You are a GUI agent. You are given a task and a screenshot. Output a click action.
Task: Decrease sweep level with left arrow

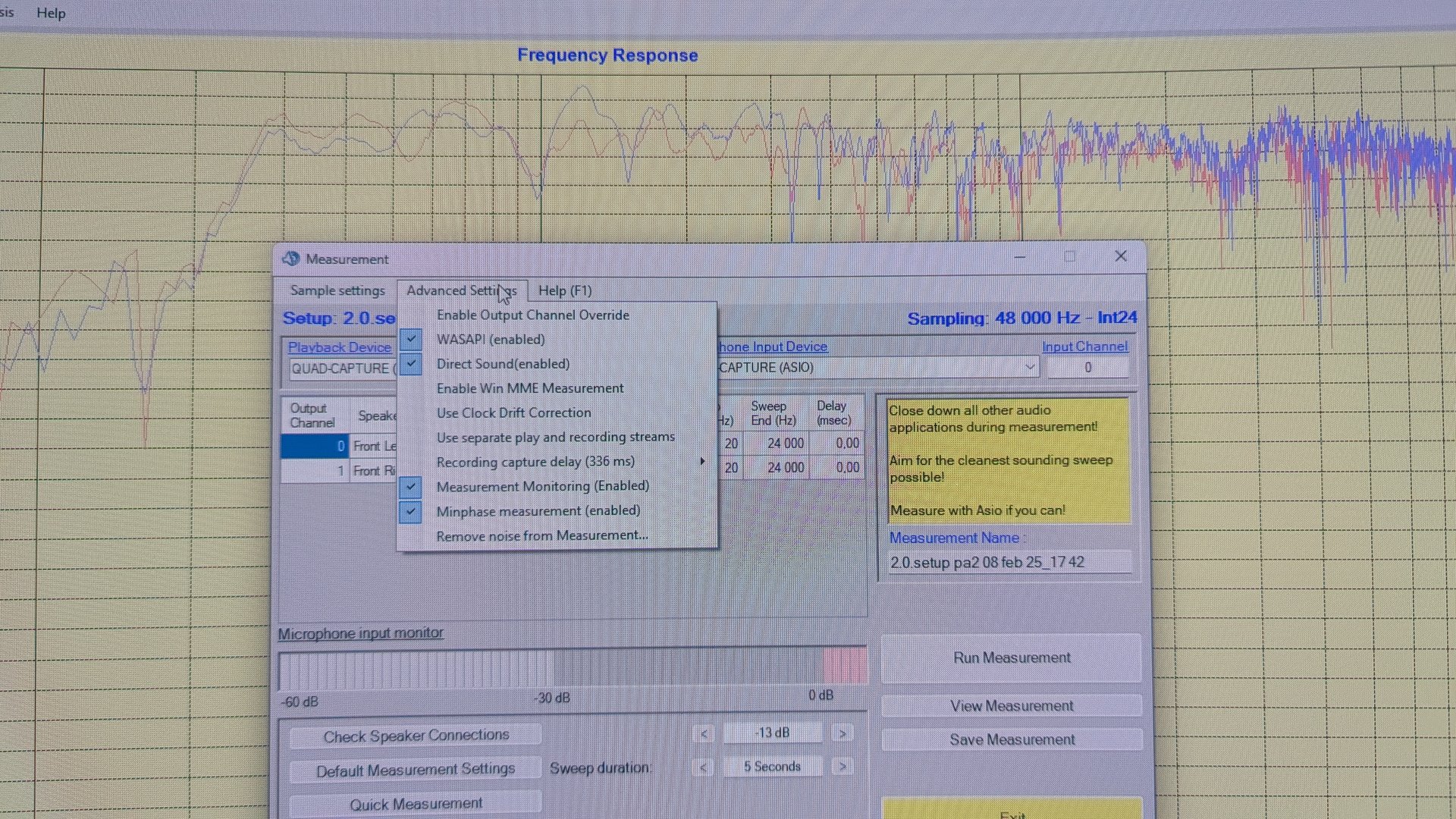[703, 733]
